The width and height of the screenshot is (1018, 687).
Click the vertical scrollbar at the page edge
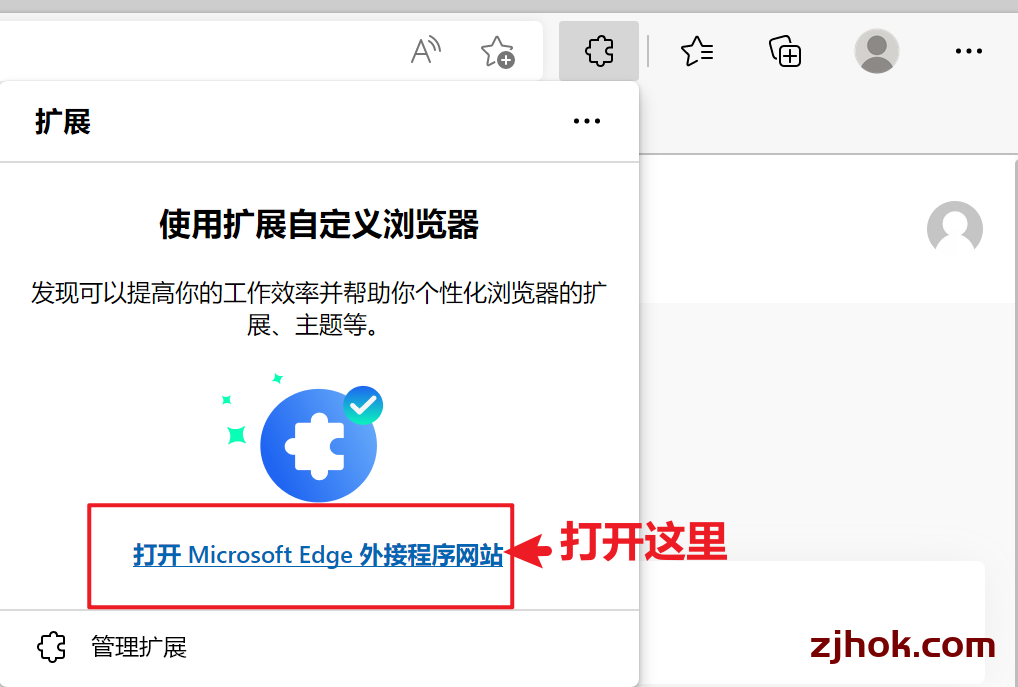click(1015, 421)
